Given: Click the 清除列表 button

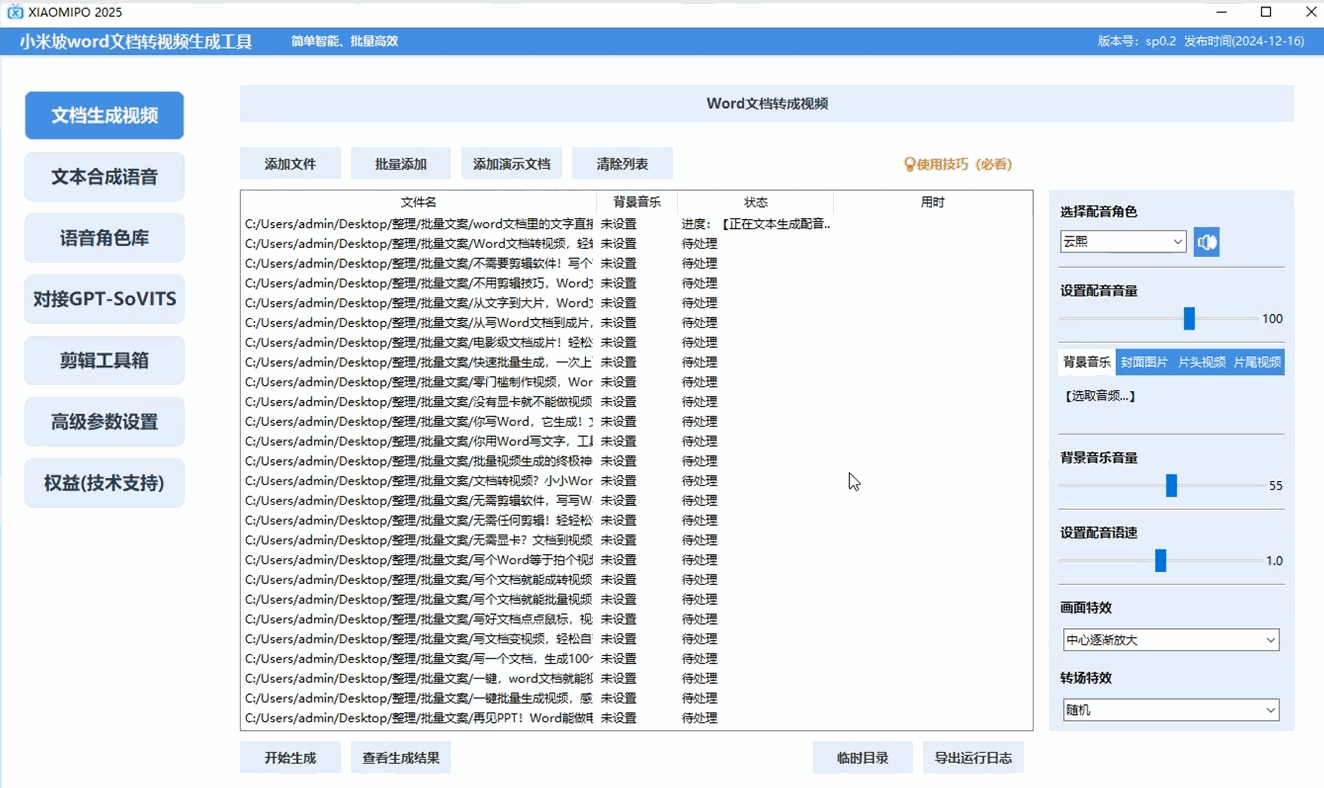Looking at the screenshot, I should tap(622, 164).
